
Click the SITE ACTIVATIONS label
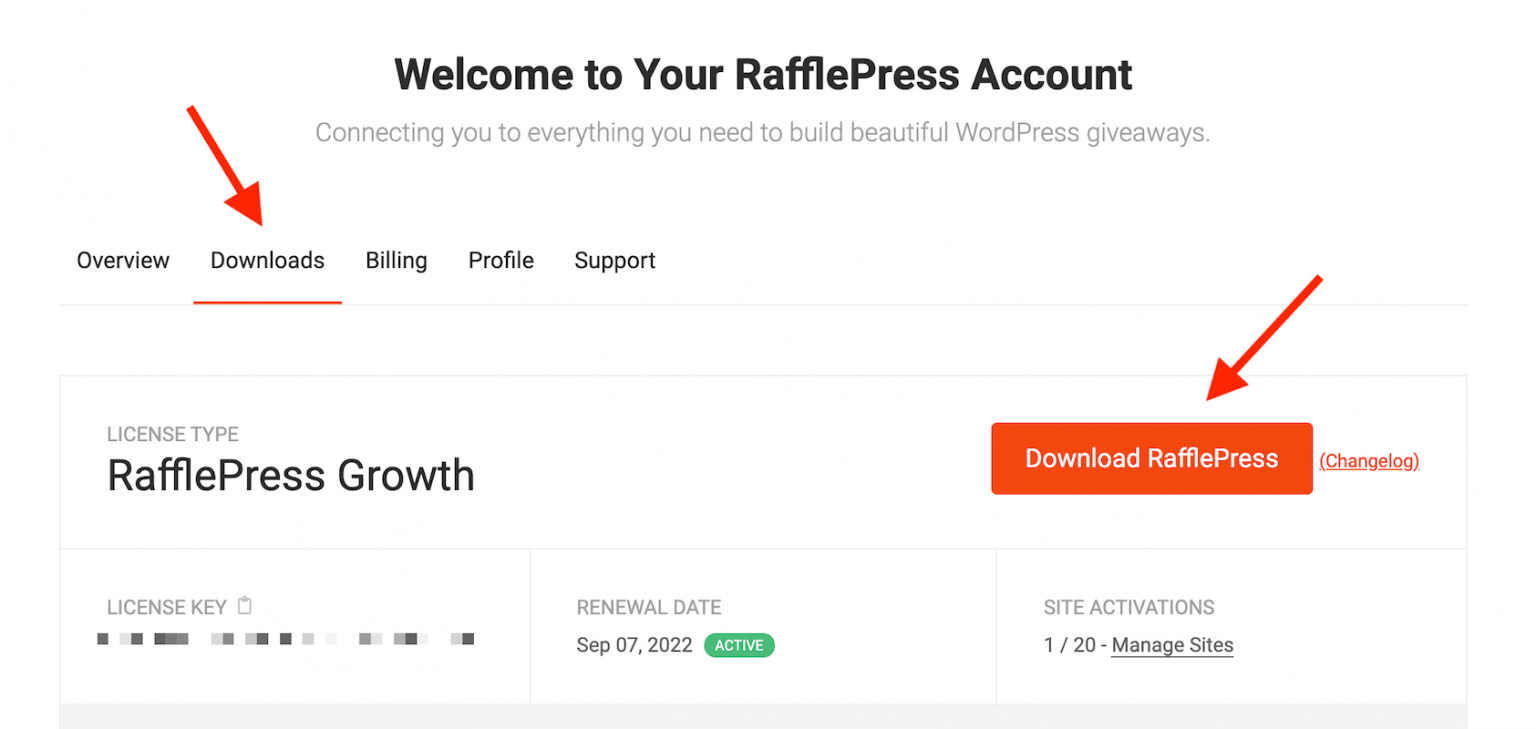(1129, 607)
